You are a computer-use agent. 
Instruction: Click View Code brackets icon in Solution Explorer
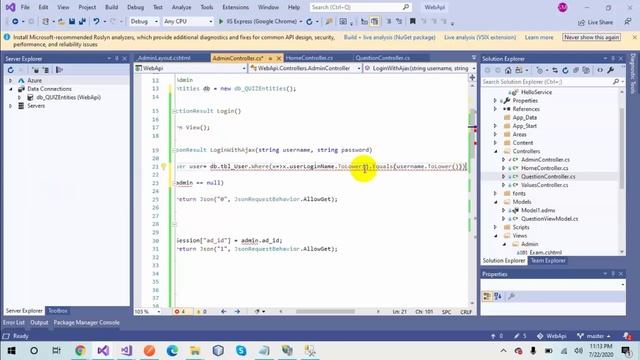click(600, 70)
